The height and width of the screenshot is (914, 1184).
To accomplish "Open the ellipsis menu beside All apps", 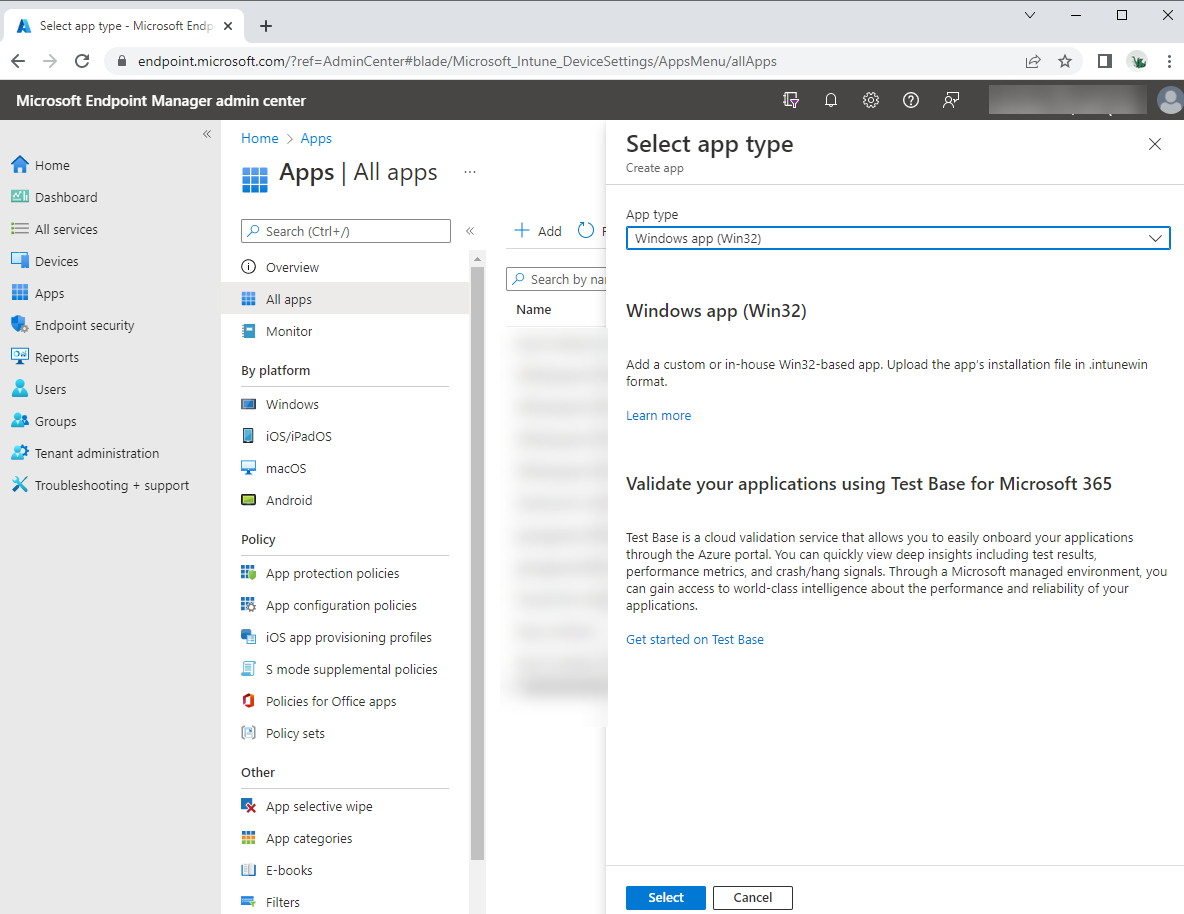I will click(470, 172).
